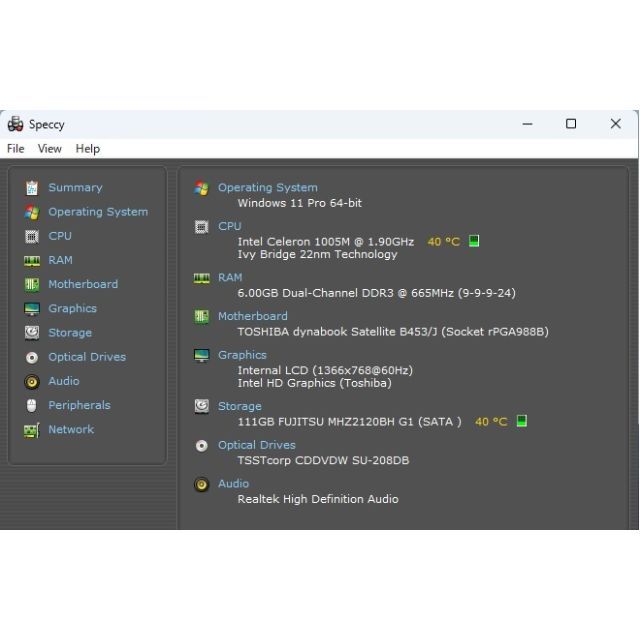
Task: Click 'Realtek High Definition Audio' text
Action: point(318,499)
